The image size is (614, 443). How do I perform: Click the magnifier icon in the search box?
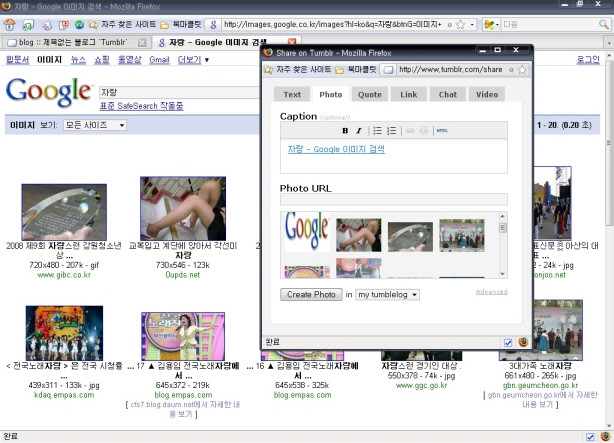[x=604, y=25]
